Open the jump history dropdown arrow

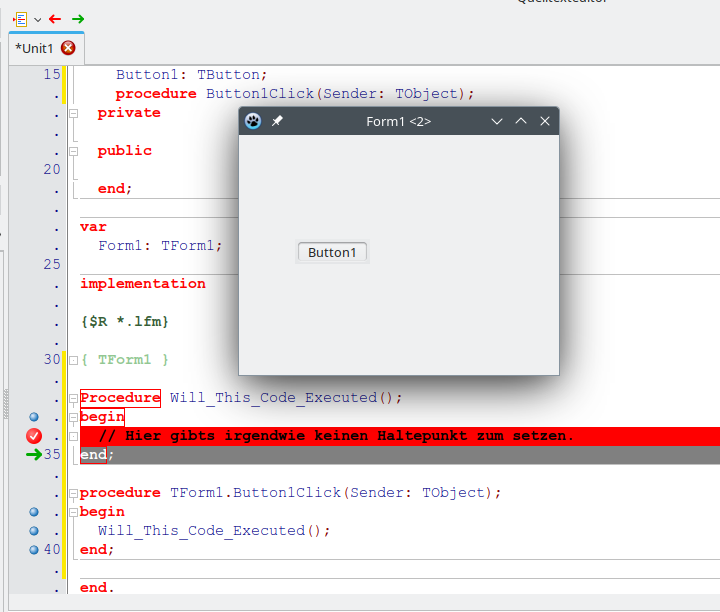[37, 19]
